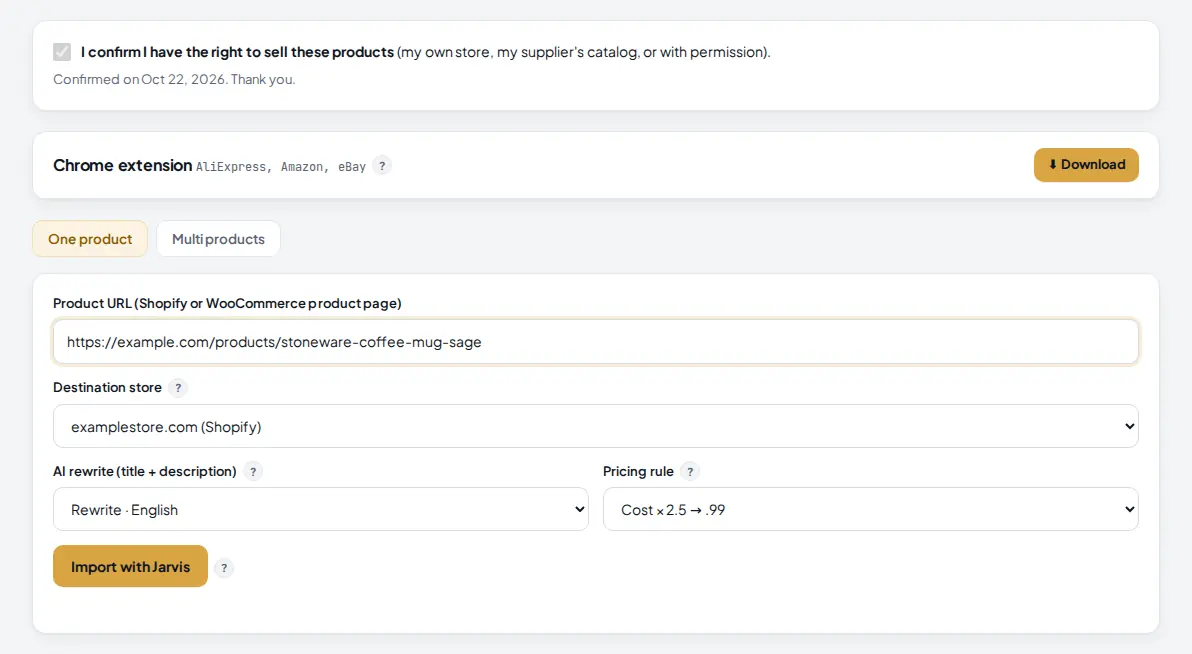Open help icon beside Pricing rule
This screenshot has height=654, width=1192.
(690, 471)
